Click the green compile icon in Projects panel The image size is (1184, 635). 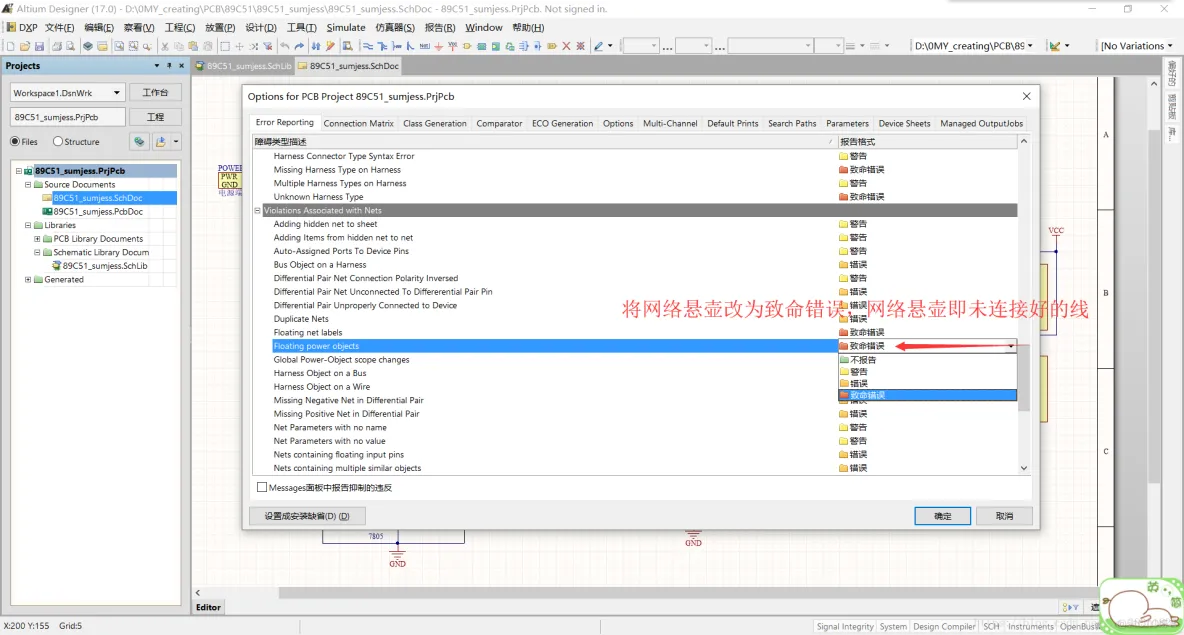click(x=139, y=141)
